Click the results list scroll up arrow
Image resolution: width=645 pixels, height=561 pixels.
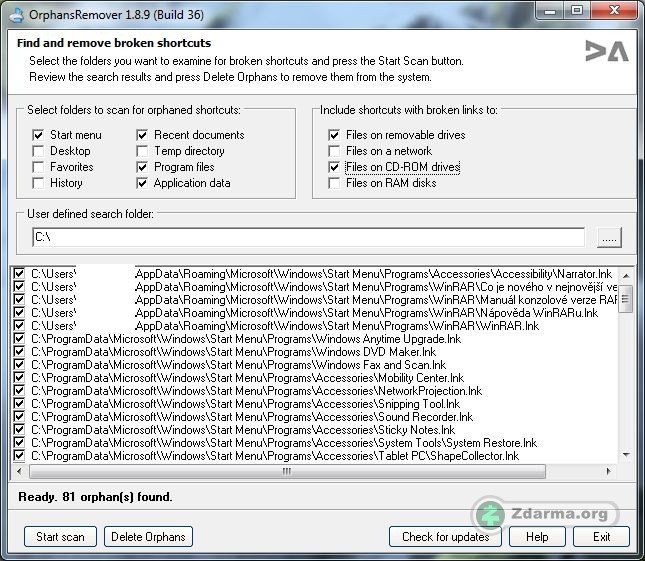[x=626, y=275]
